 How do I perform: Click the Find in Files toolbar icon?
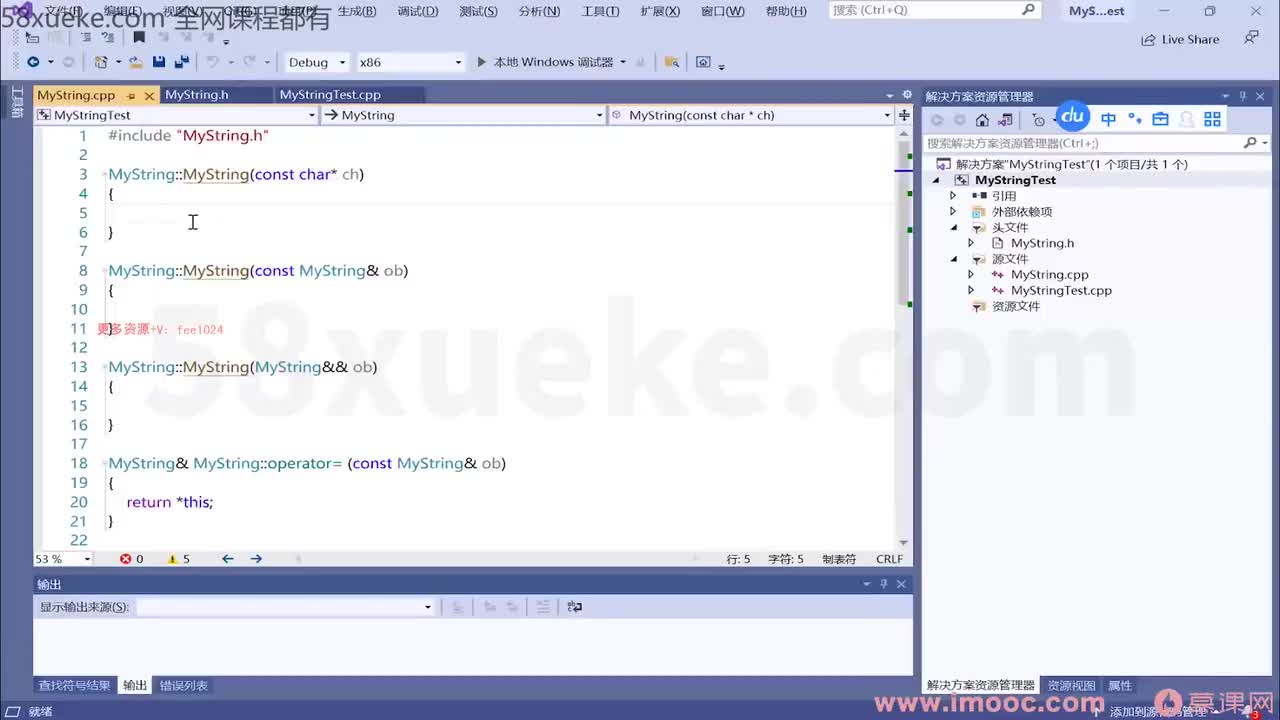point(671,62)
